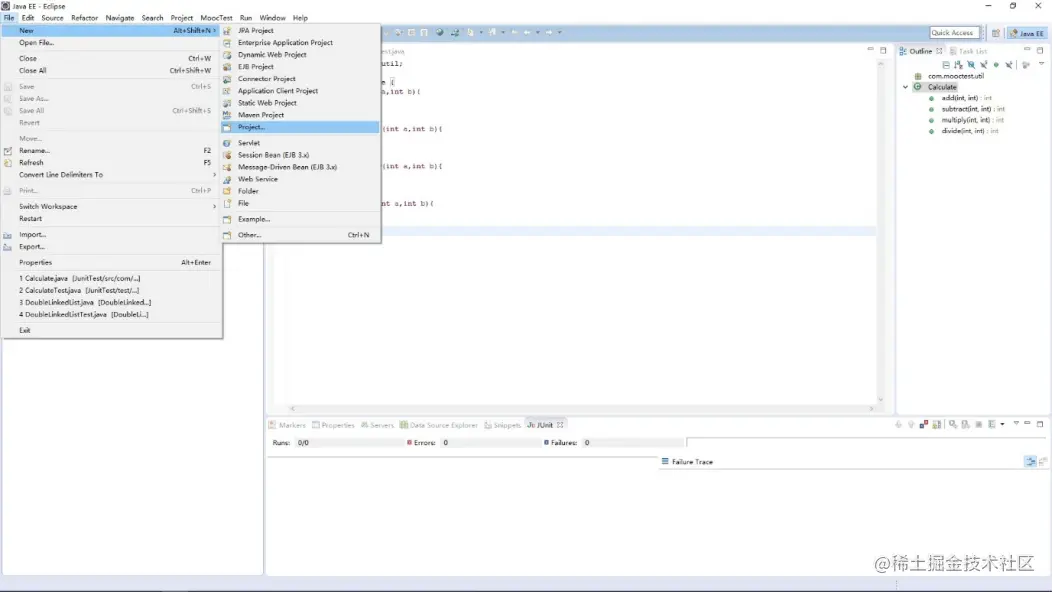Image resolution: width=1053 pixels, height=592 pixels.
Task: Click the editor vertical scrollbar
Action: pyautogui.click(x=880, y=232)
